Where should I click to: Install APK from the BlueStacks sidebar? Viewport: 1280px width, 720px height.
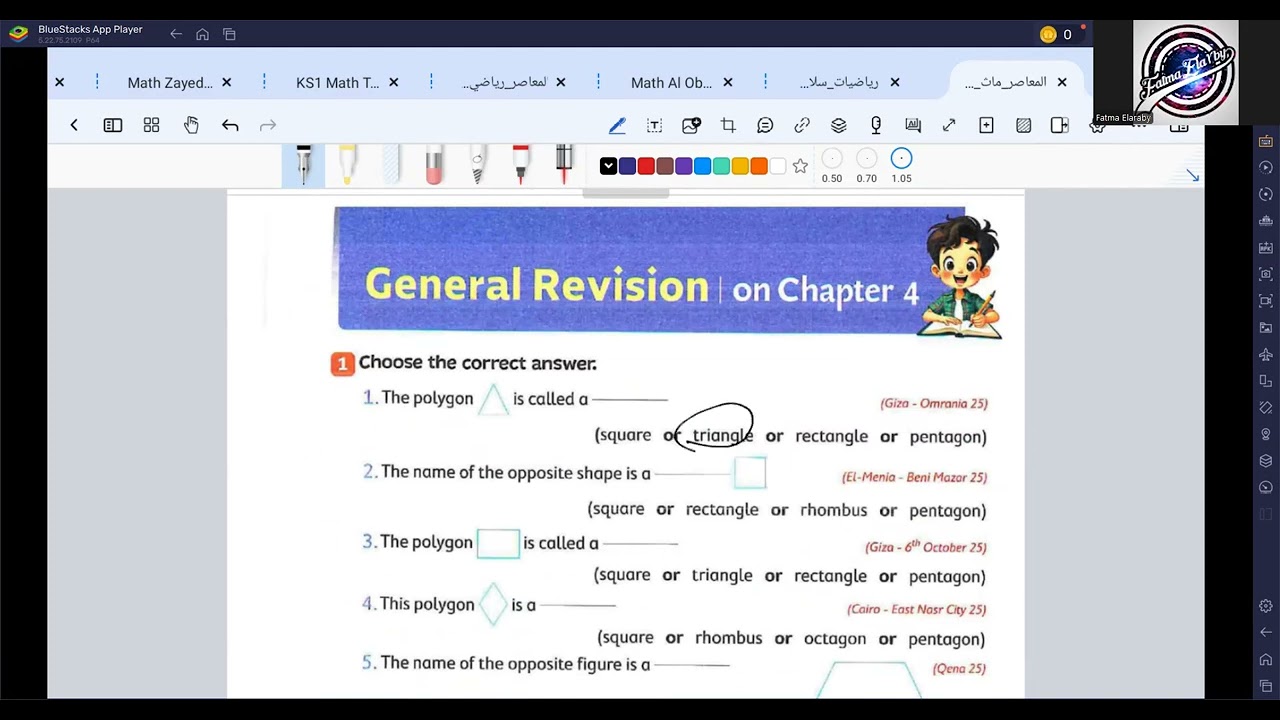tap(1266, 247)
